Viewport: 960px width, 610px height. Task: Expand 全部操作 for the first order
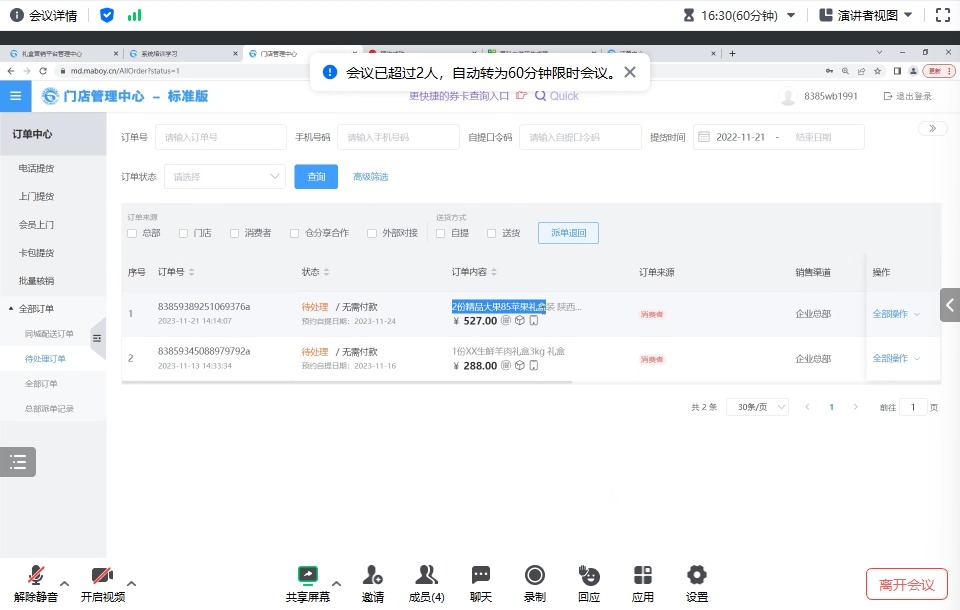click(x=896, y=314)
